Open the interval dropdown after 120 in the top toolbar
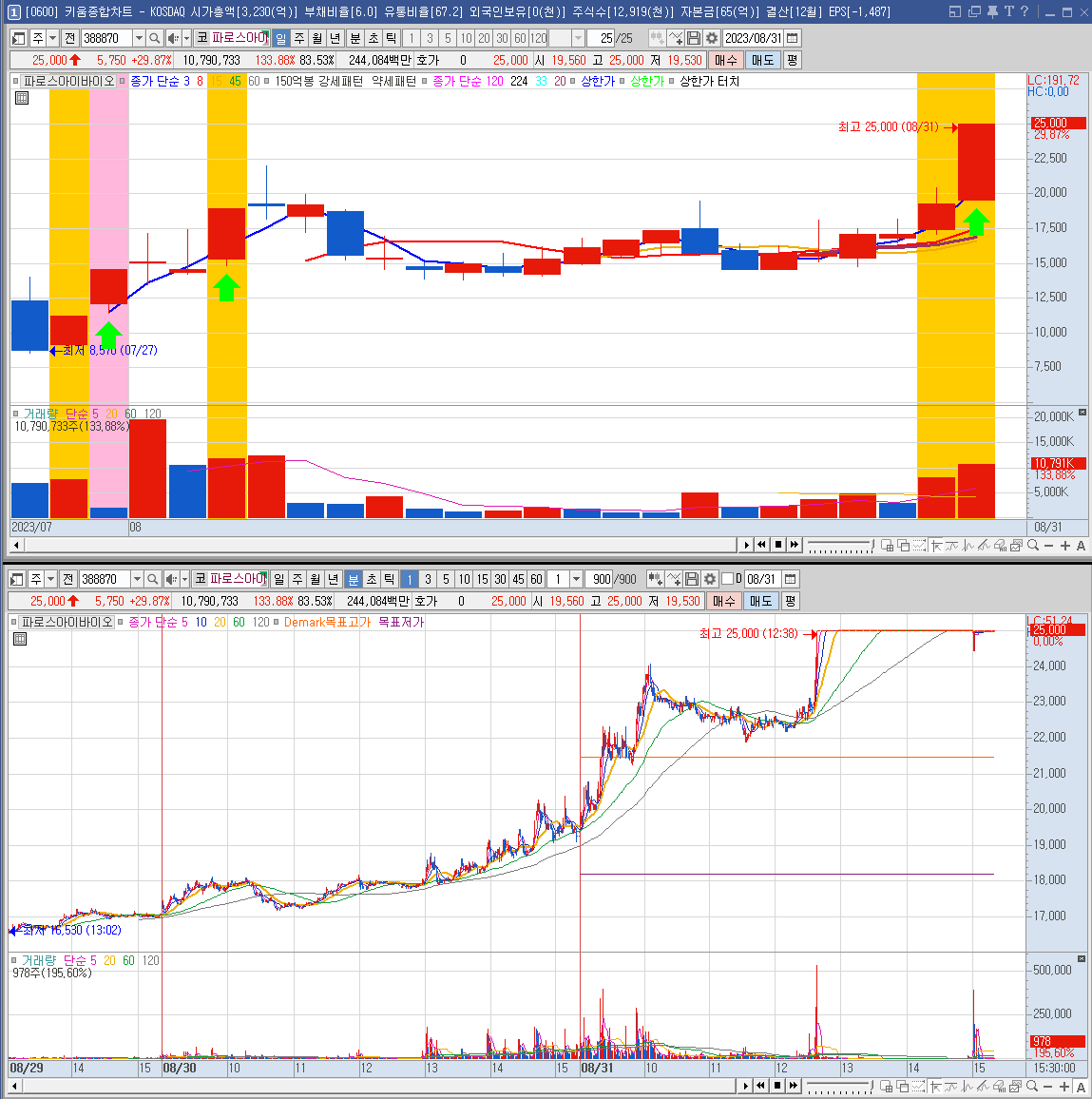 tap(578, 39)
